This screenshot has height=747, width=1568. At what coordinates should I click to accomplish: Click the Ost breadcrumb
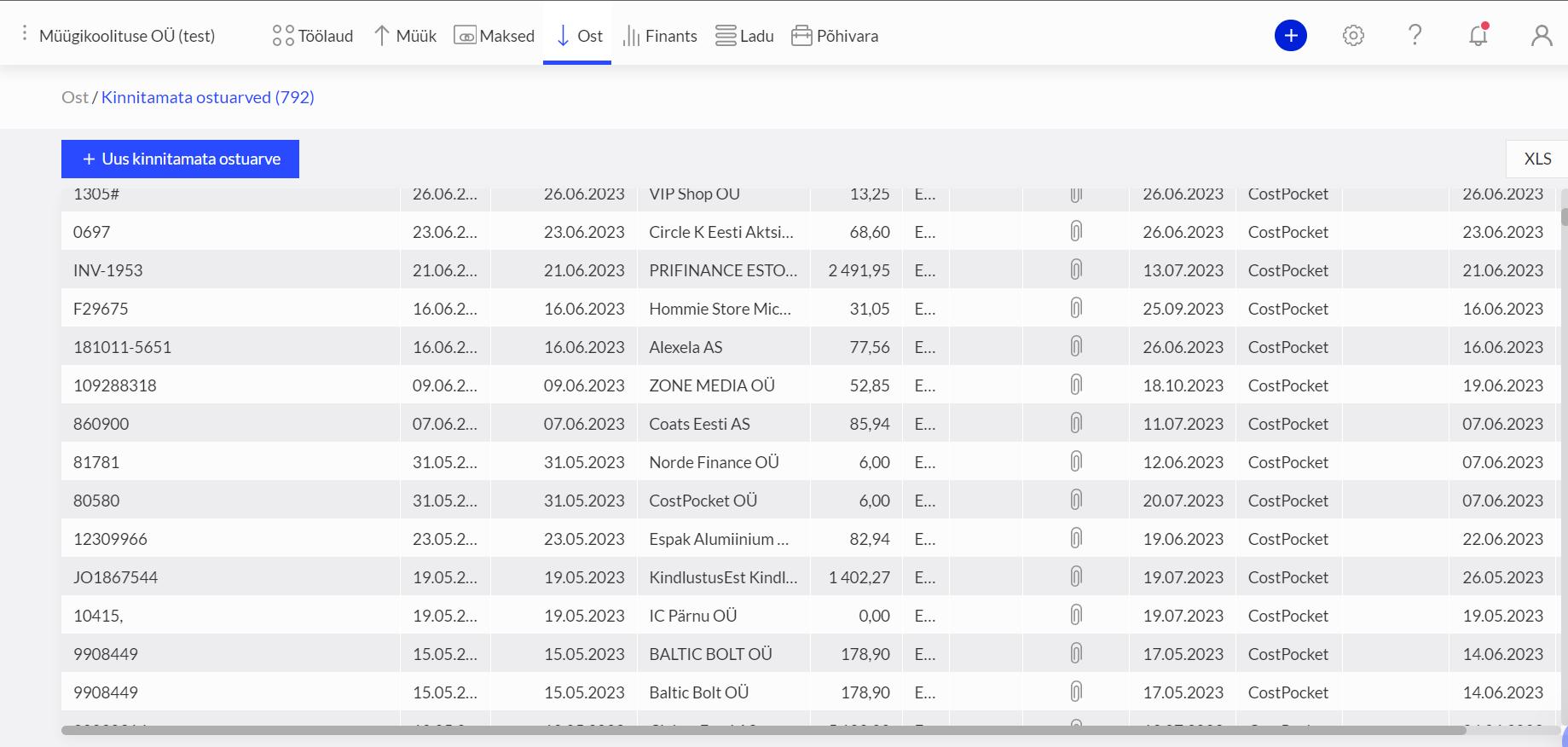[x=74, y=97]
